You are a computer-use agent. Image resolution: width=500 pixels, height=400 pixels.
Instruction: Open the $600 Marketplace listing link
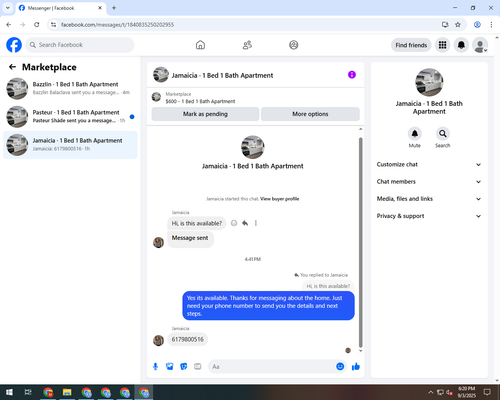[200, 101]
